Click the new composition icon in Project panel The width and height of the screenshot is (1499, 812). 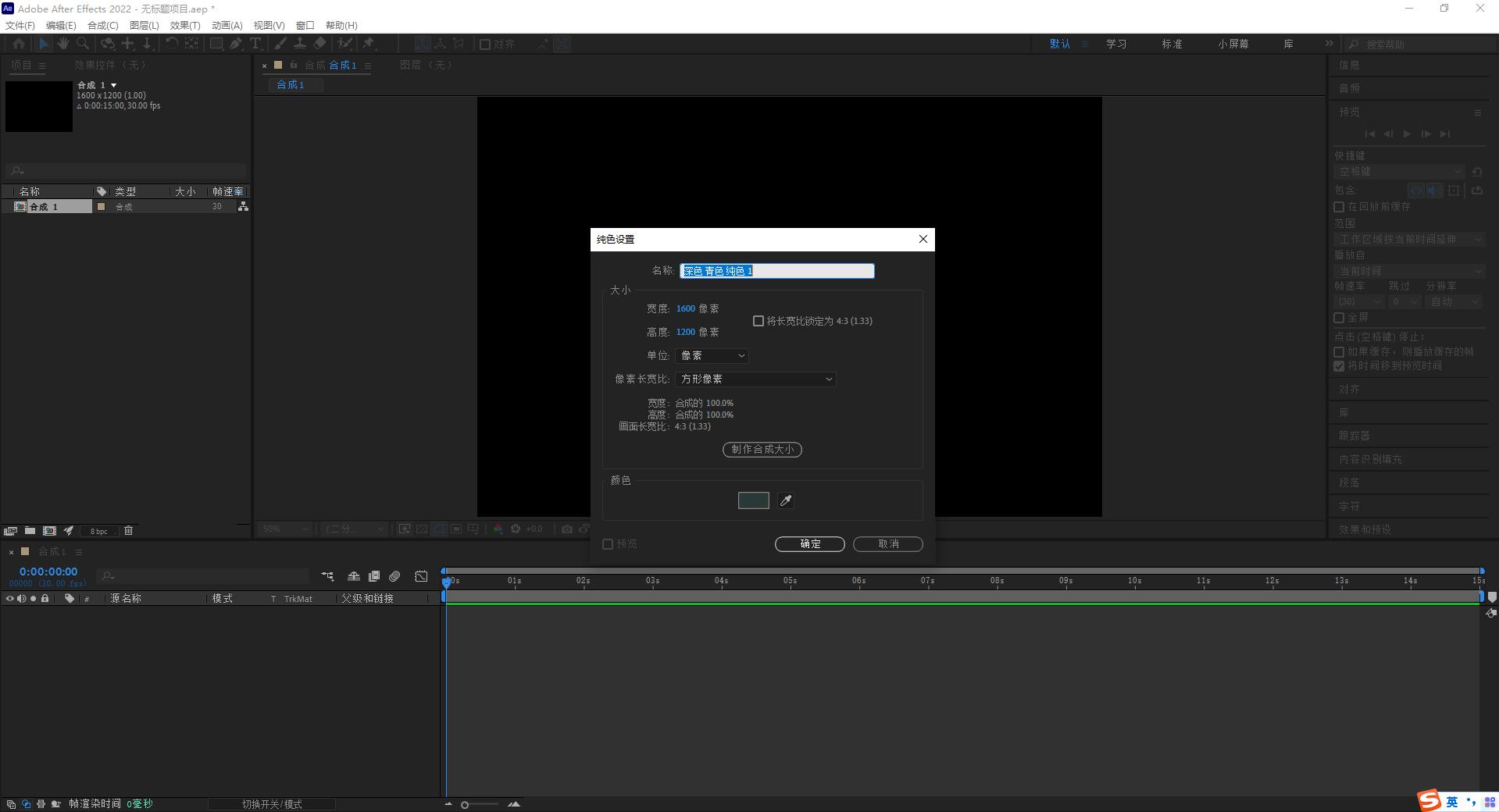pos(49,531)
